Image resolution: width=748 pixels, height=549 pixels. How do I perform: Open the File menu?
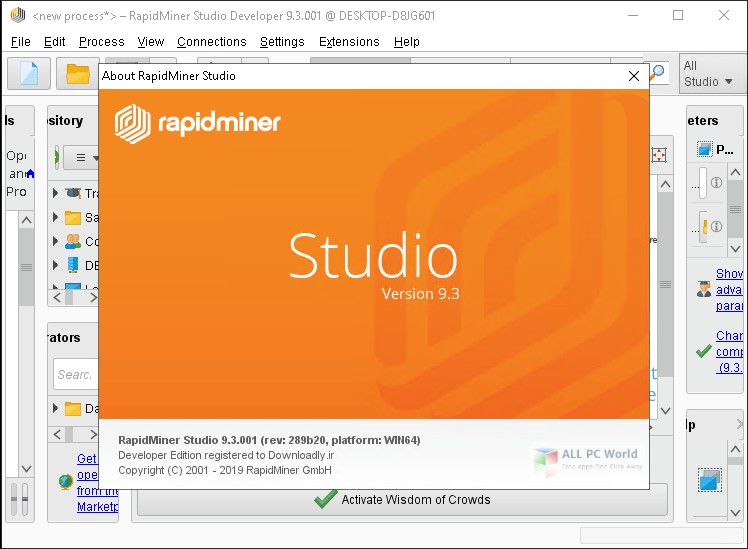pyautogui.click(x=21, y=42)
